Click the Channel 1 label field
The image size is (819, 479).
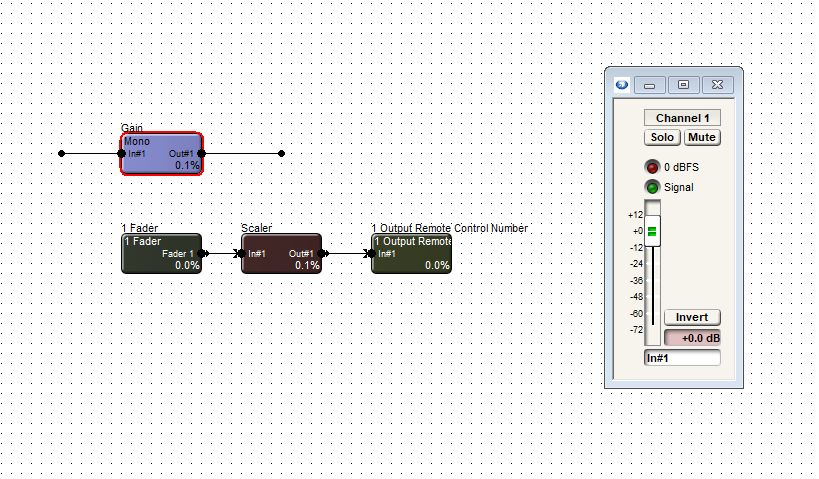tap(681, 118)
